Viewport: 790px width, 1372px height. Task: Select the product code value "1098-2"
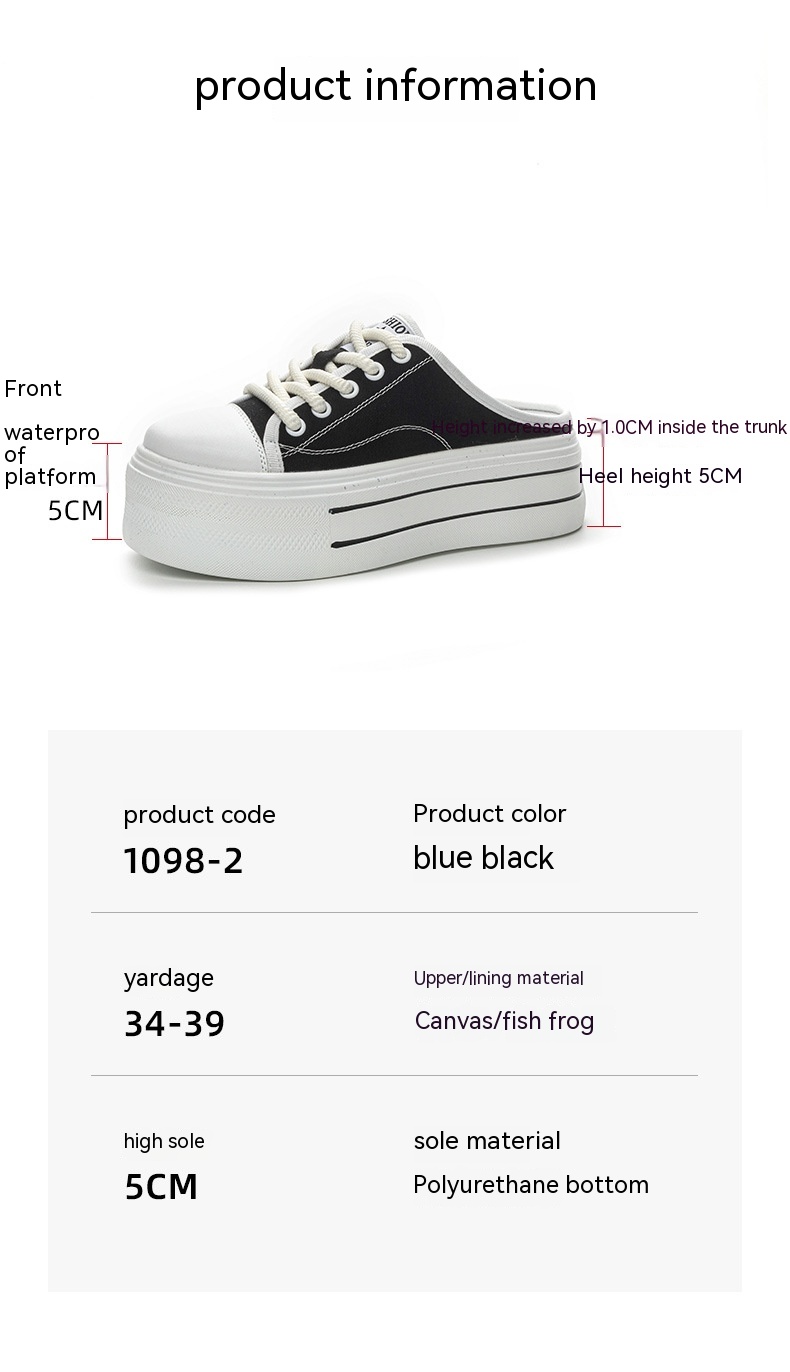[183, 860]
